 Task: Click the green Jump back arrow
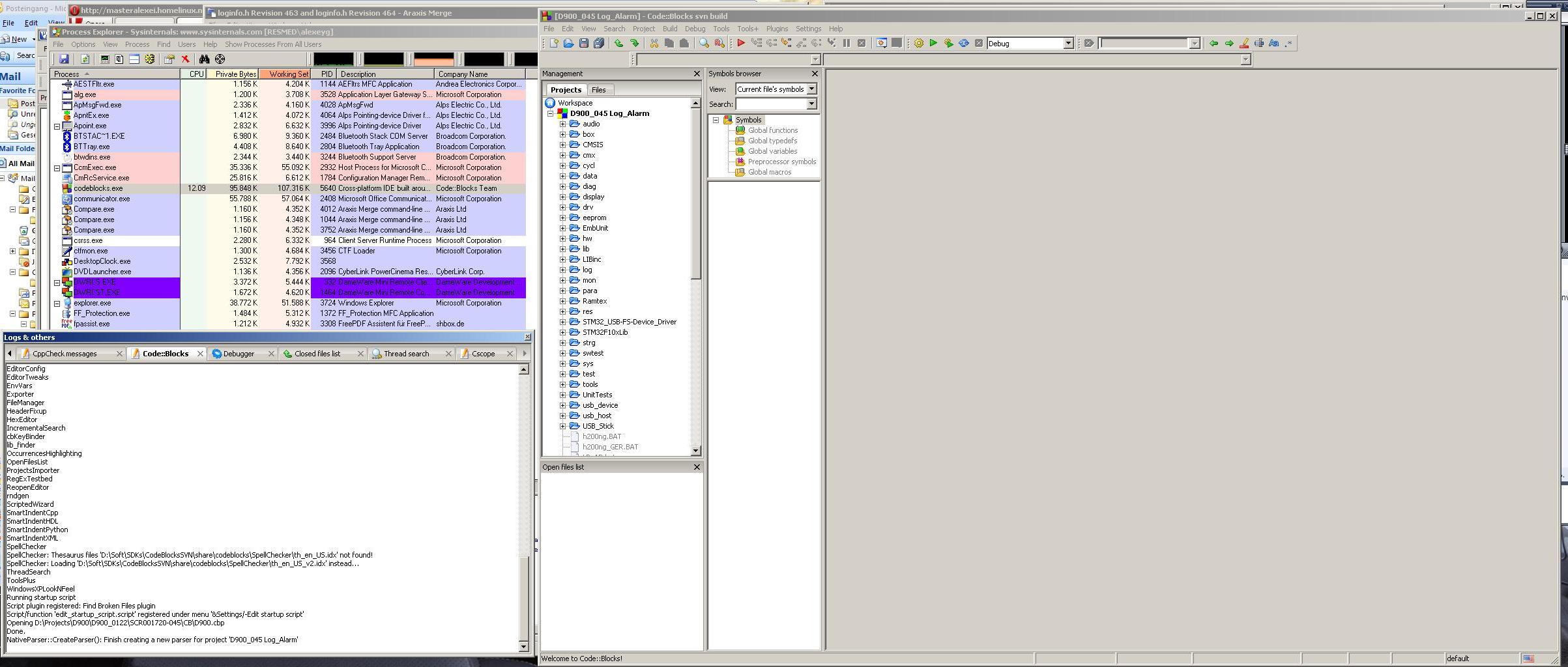click(x=1213, y=44)
